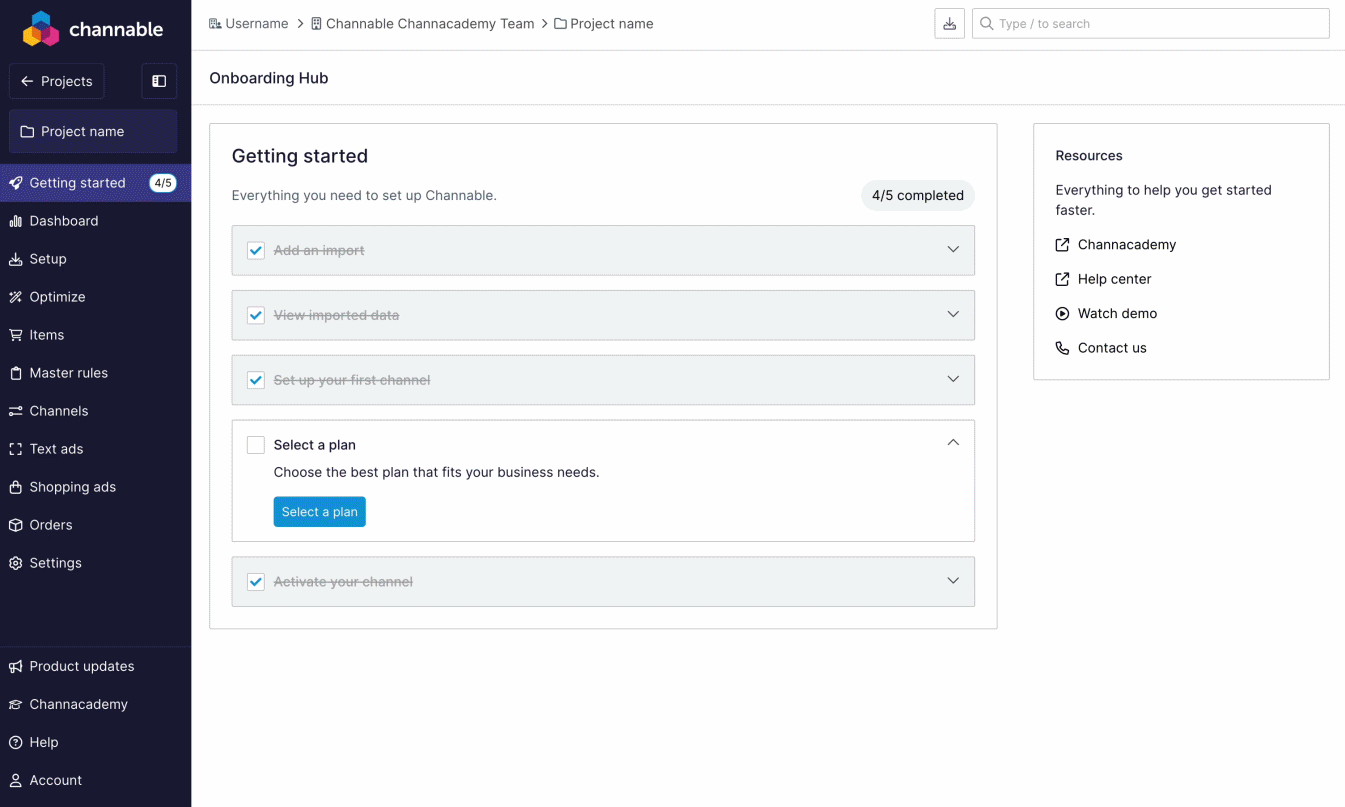Open Master rules in the sidebar
Screen dimensions: 1345x807
pyautogui.click(x=95, y=373)
